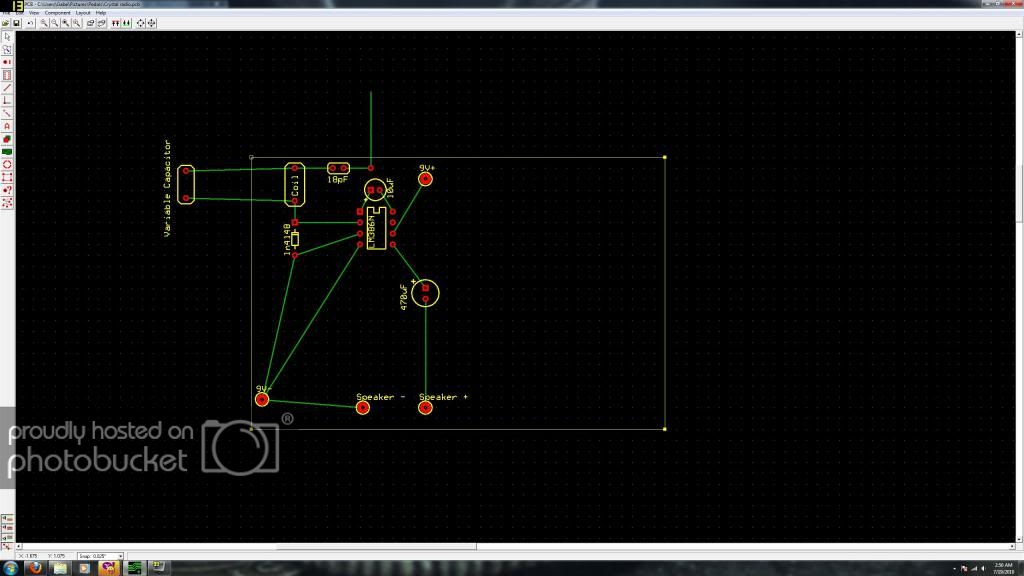Click the Save disk icon
This screenshot has height=576, width=1024.
click(17, 23)
